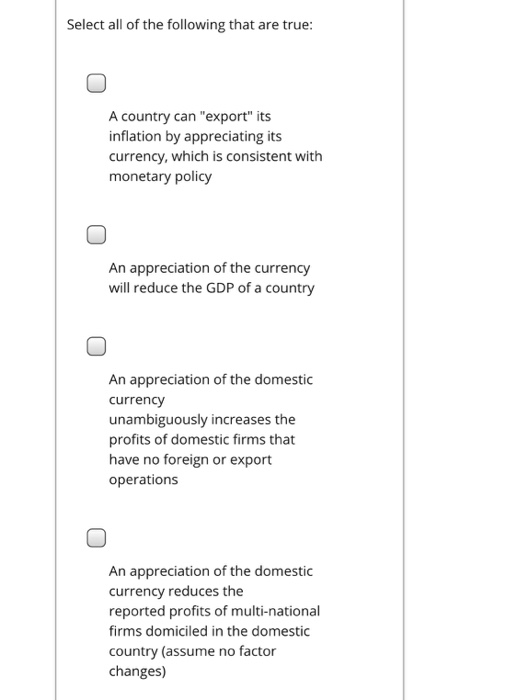Viewport: 517px width, 700px height.
Task: Click the "Select all of the following" question text
Action: tap(190, 25)
